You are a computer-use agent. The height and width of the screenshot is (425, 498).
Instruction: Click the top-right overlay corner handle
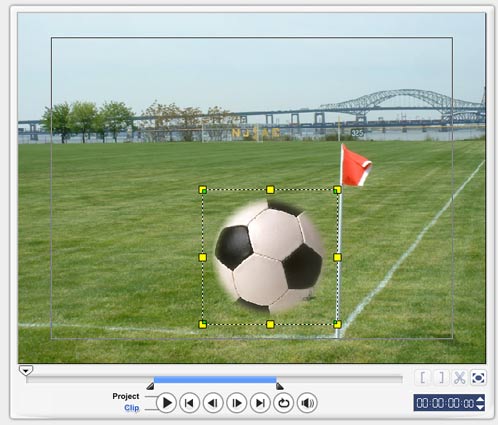click(x=337, y=190)
